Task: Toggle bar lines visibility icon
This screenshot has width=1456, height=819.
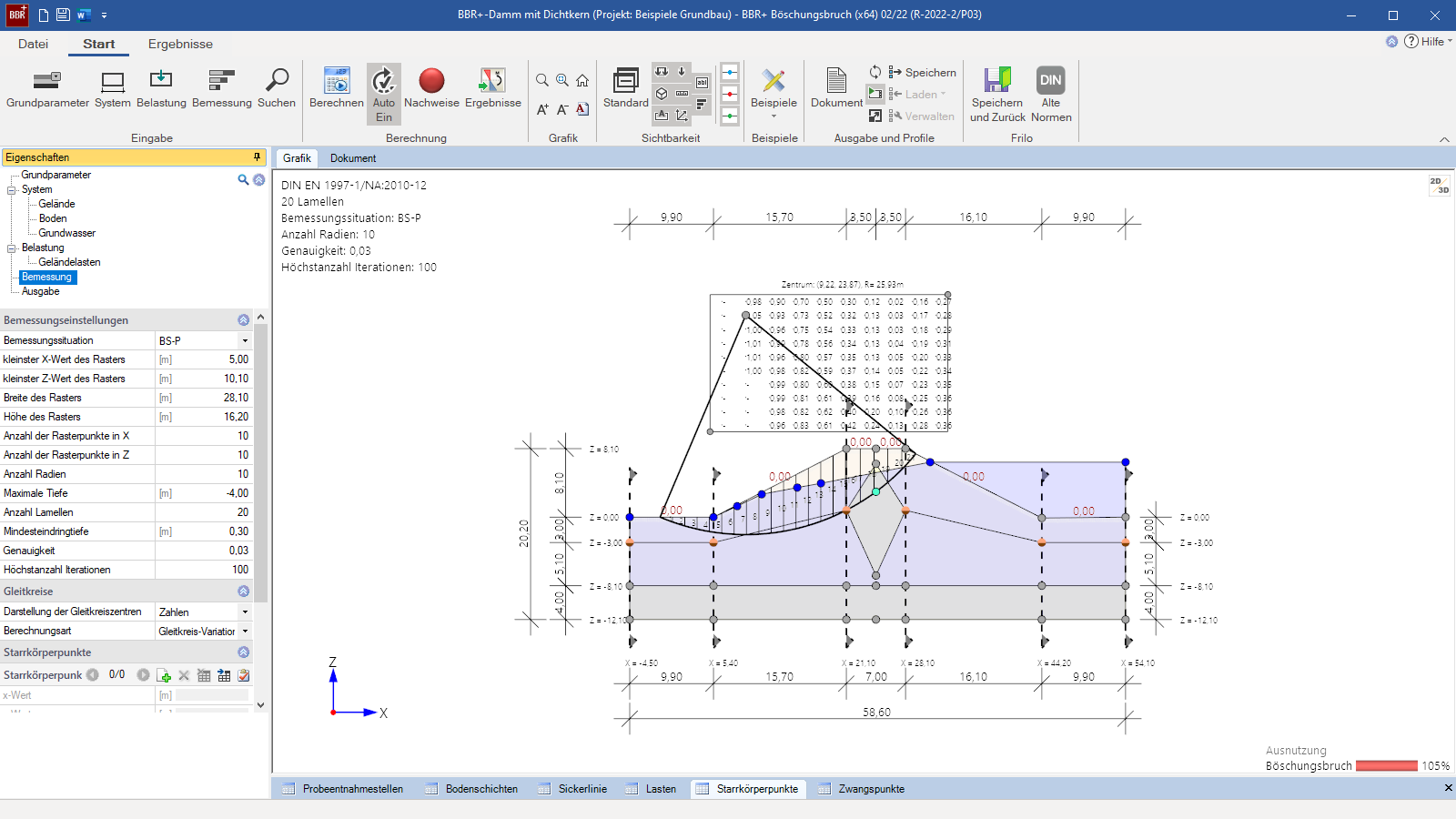Action: pos(702,104)
